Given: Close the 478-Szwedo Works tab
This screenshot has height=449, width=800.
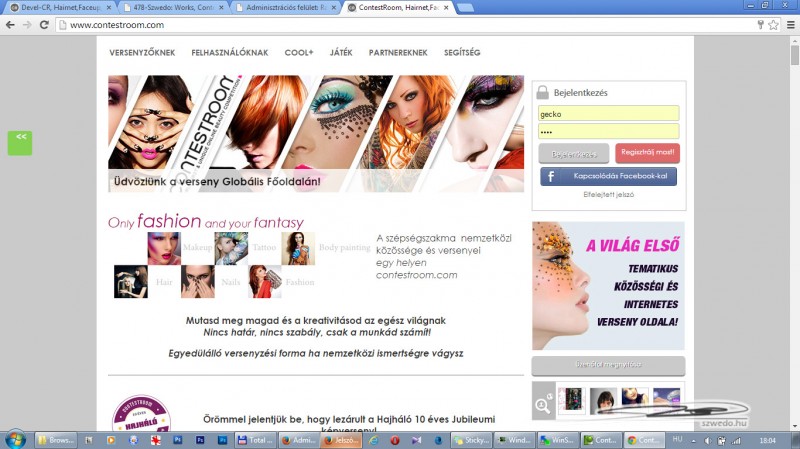Looking at the screenshot, I should tap(221, 8).
